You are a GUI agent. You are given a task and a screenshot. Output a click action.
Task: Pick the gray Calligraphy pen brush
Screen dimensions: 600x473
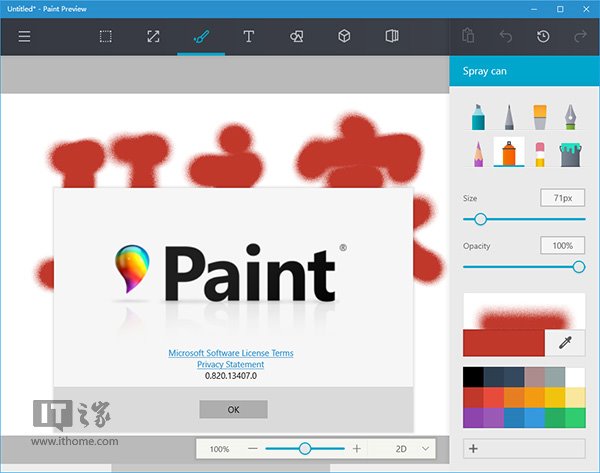(x=509, y=117)
